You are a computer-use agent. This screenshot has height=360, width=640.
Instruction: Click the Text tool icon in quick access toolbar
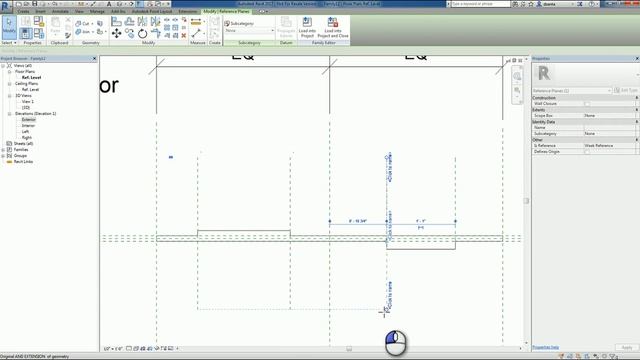click(x=109, y=4)
